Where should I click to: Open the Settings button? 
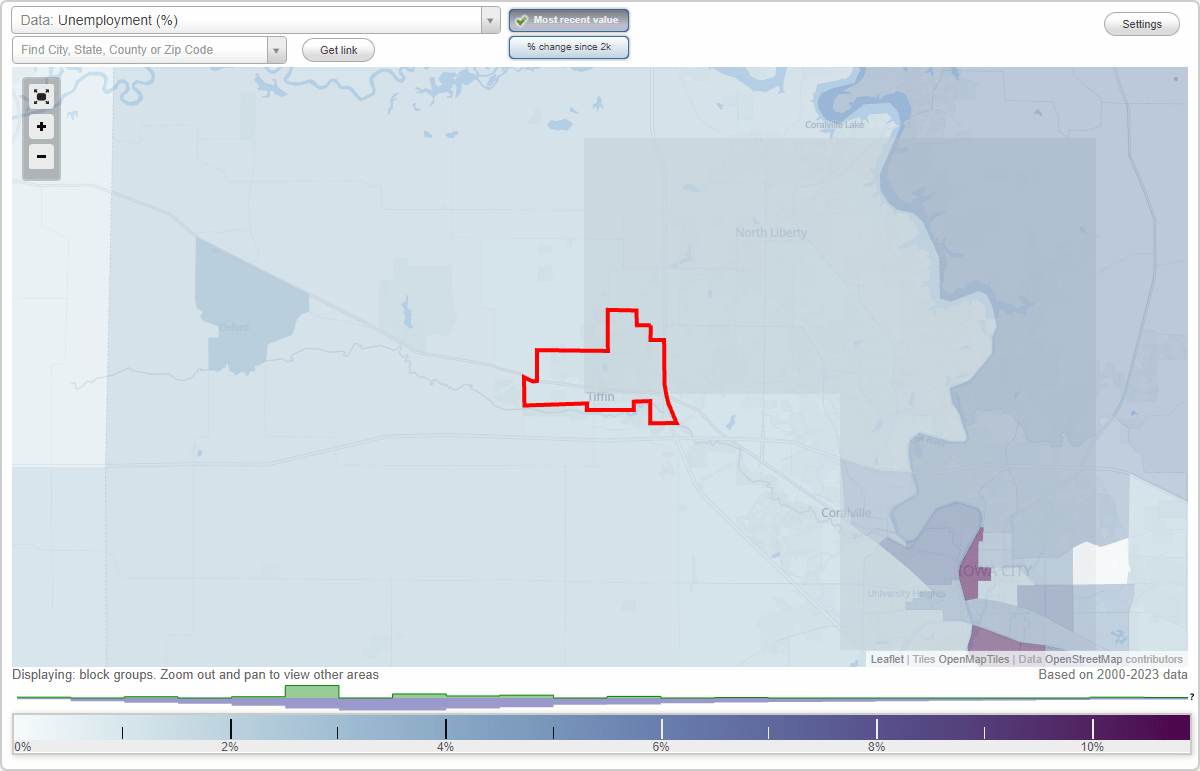[x=1142, y=25]
